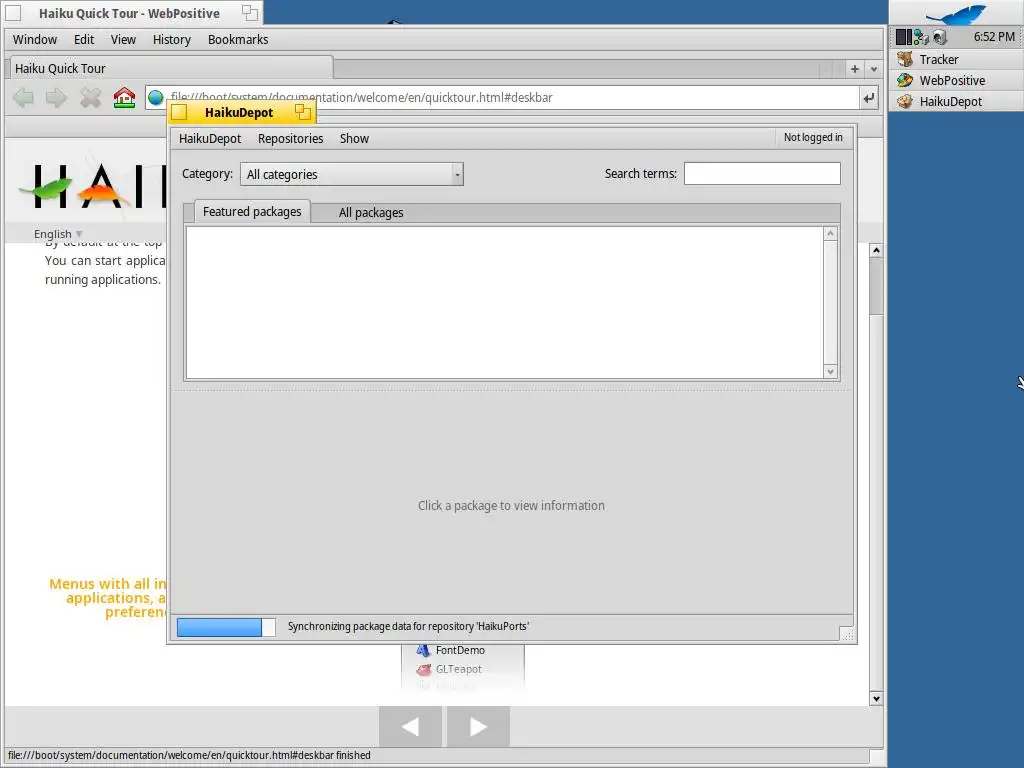
Task: Click the Not logged in menu
Action: (x=813, y=138)
